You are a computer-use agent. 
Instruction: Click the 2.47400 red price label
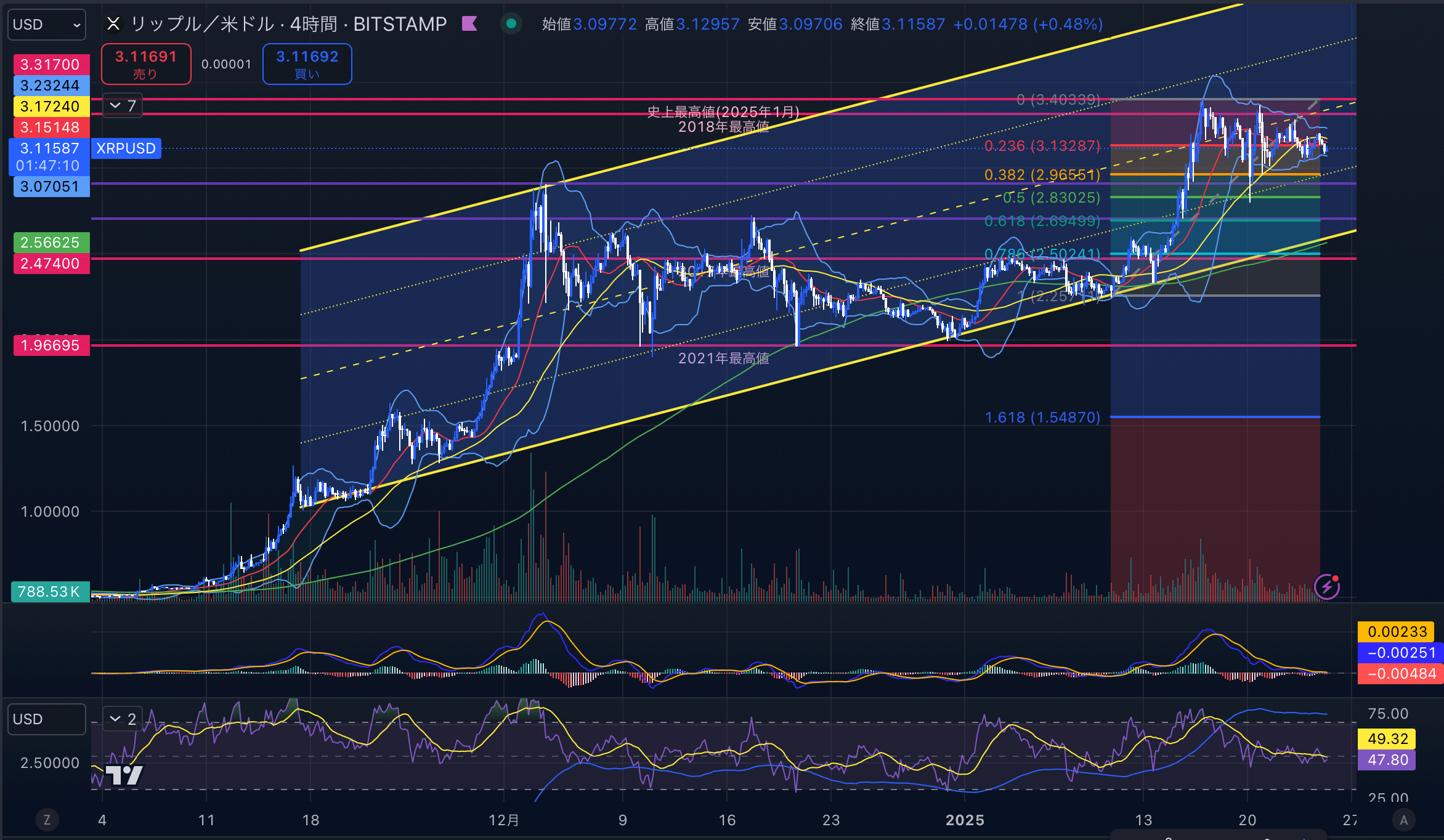(51, 264)
